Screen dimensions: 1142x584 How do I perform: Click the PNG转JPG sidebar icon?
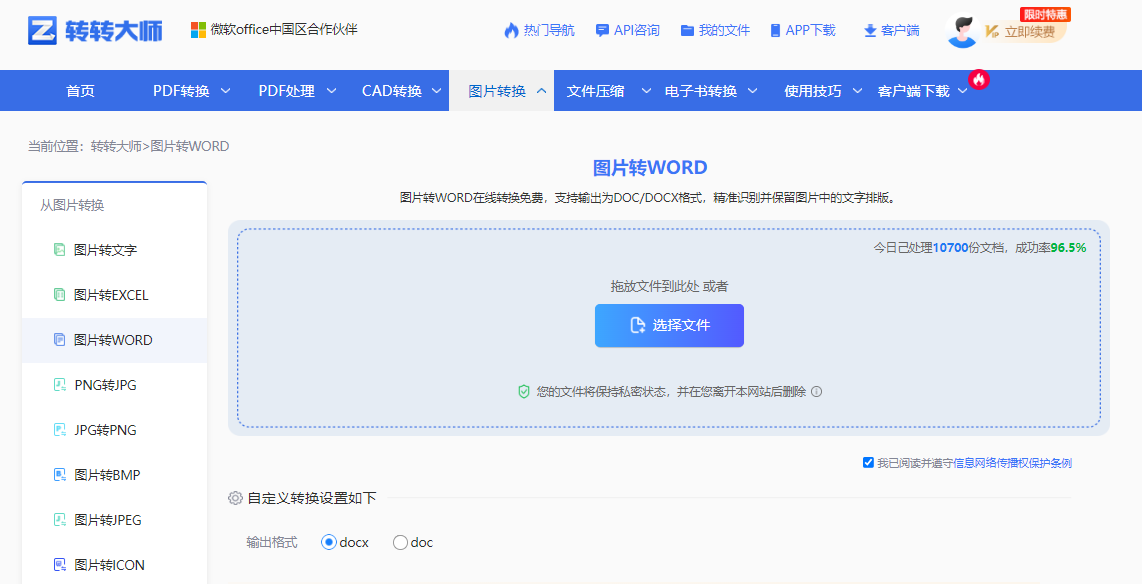click(60, 385)
